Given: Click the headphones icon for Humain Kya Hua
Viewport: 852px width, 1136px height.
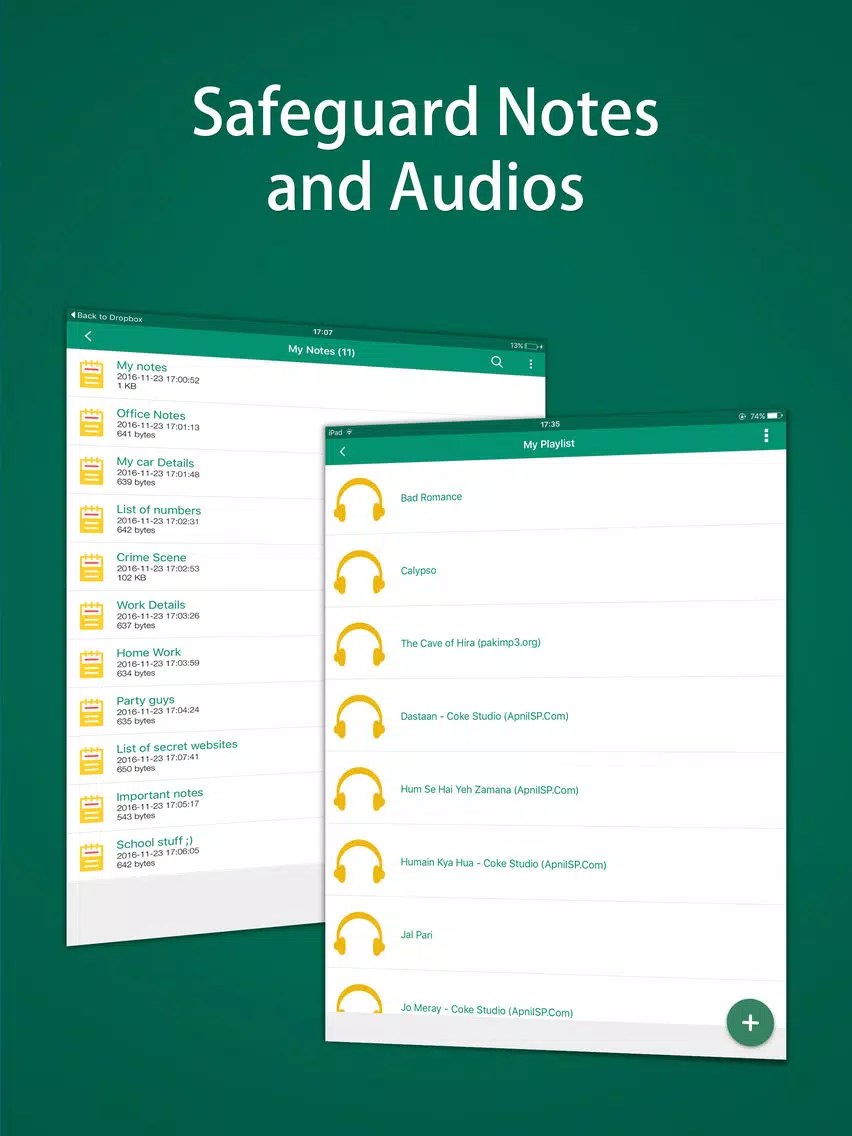Looking at the screenshot, I should pos(359,862).
